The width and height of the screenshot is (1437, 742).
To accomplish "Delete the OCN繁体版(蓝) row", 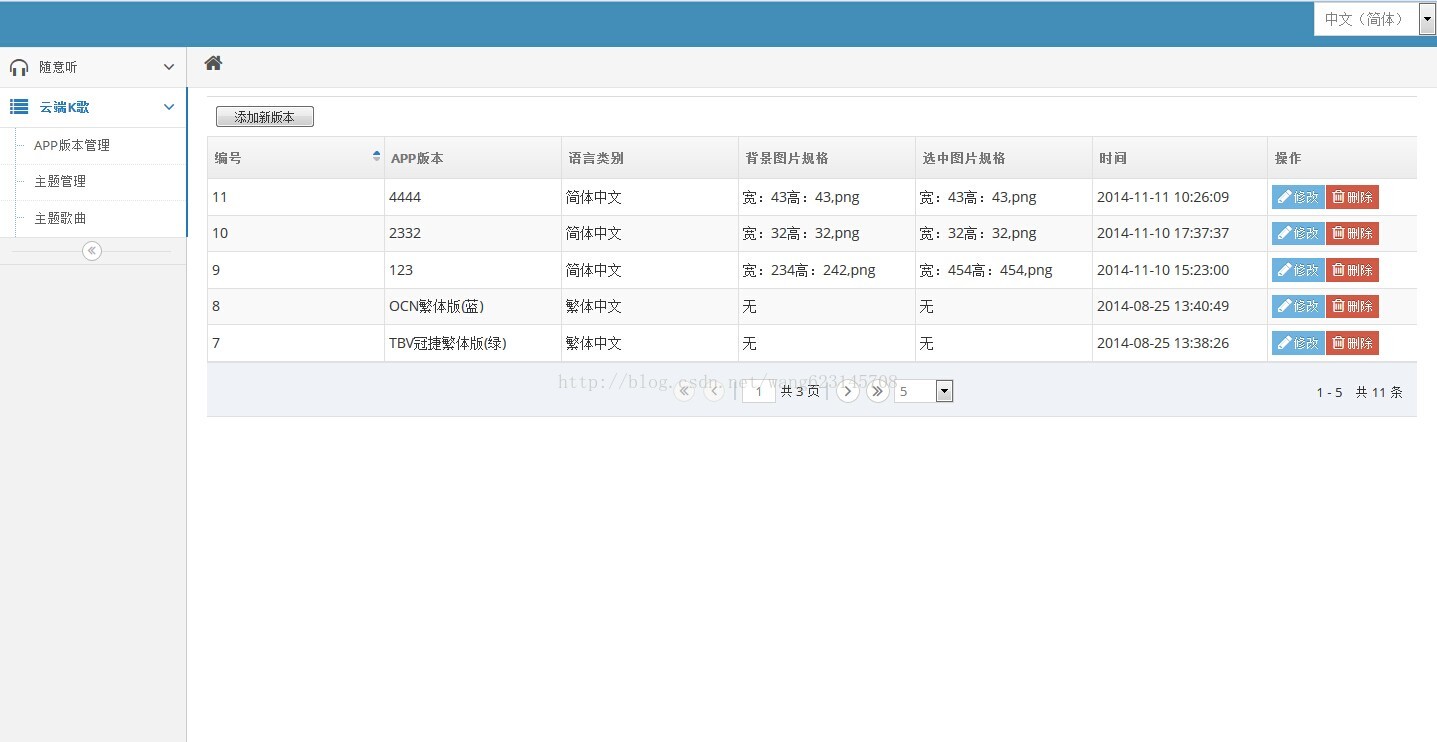I will 1352,306.
